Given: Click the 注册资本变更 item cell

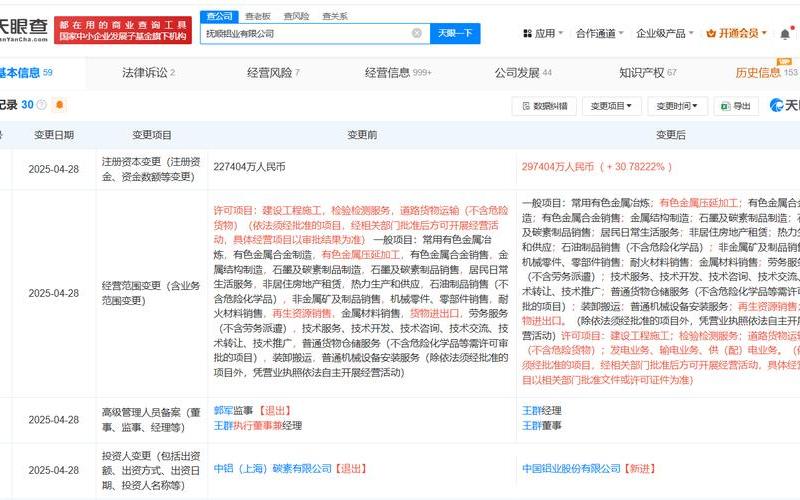Looking at the screenshot, I should point(151,169).
